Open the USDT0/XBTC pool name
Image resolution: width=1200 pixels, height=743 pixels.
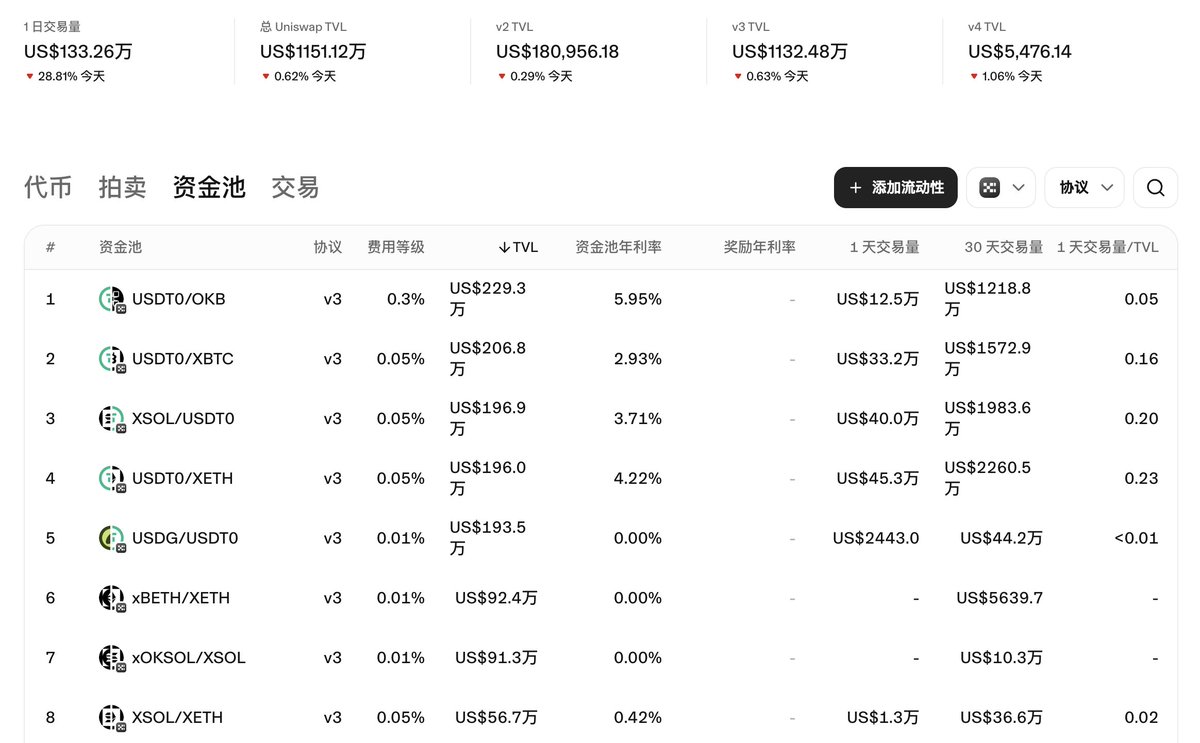(183, 359)
